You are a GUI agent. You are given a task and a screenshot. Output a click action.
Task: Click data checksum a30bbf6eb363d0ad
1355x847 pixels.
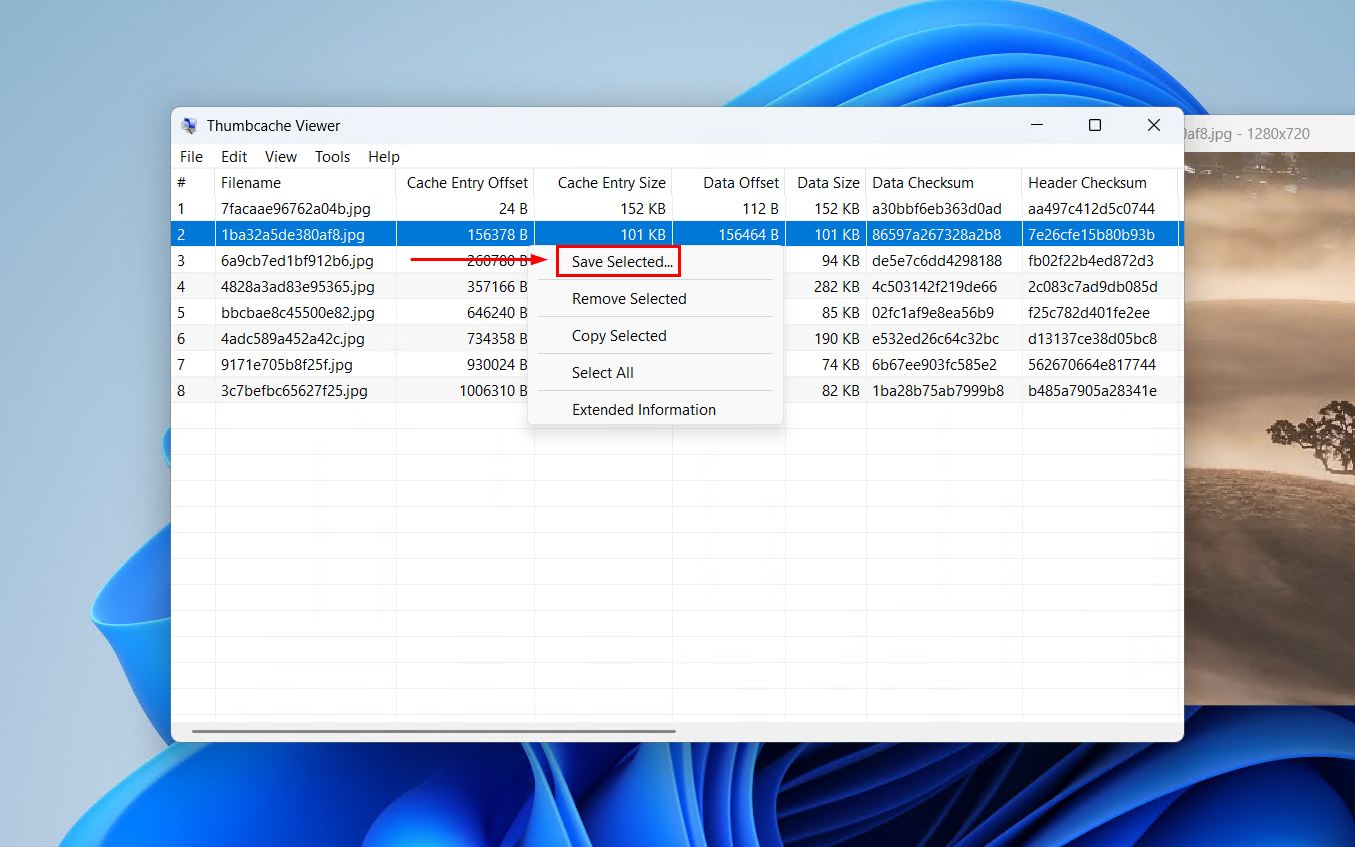(x=937, y=209)
